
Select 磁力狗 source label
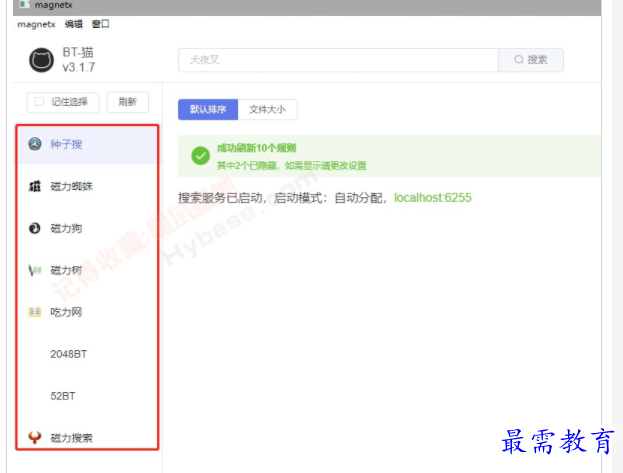tap(66, 228)
